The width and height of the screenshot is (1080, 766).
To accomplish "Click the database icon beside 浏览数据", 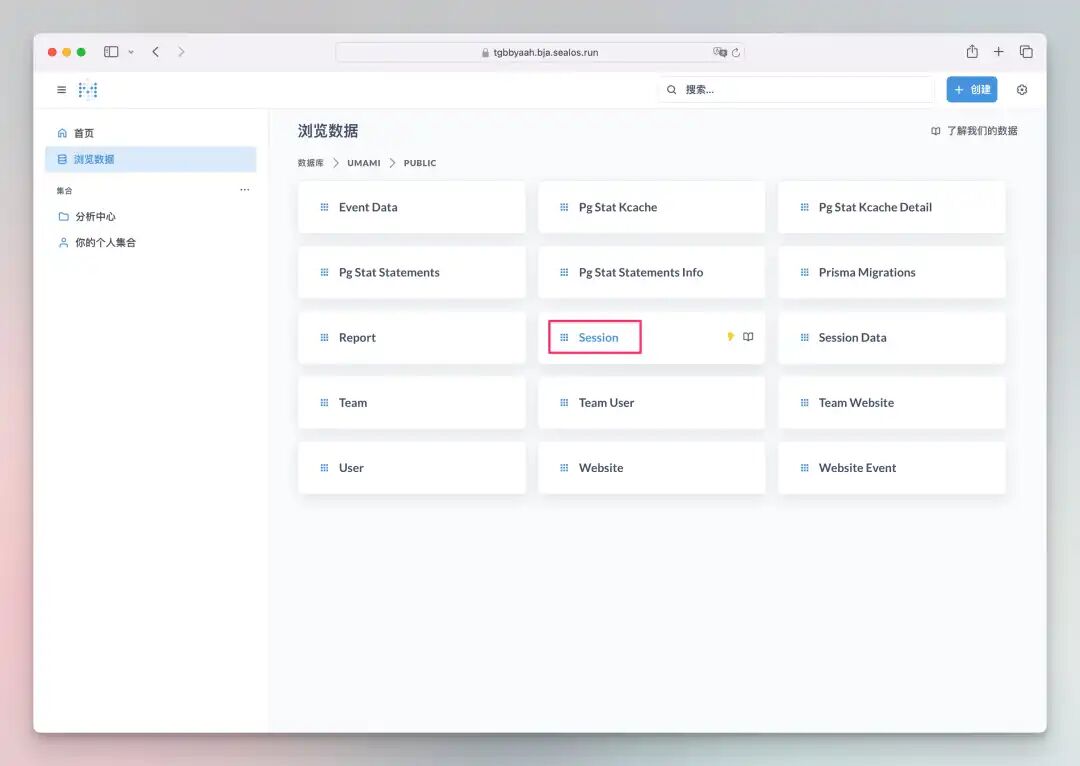I will coord(62,159).
